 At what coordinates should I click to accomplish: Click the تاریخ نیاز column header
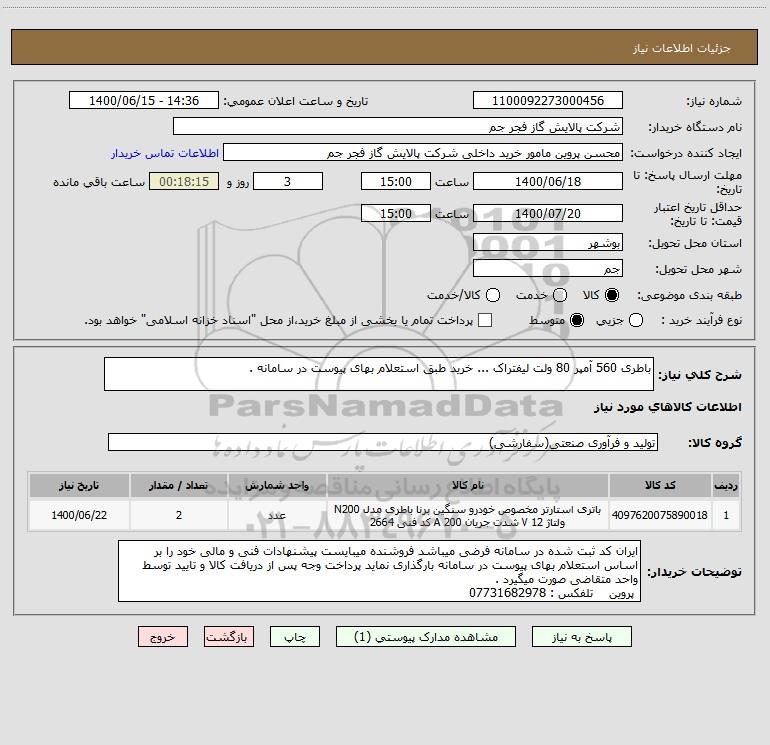[79, 485]
